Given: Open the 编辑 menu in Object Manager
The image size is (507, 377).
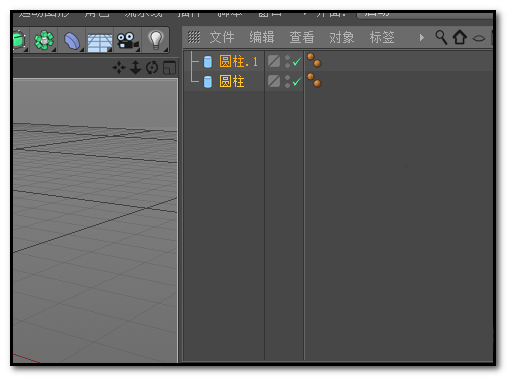Looking at the screenshot, I should 262,37.
